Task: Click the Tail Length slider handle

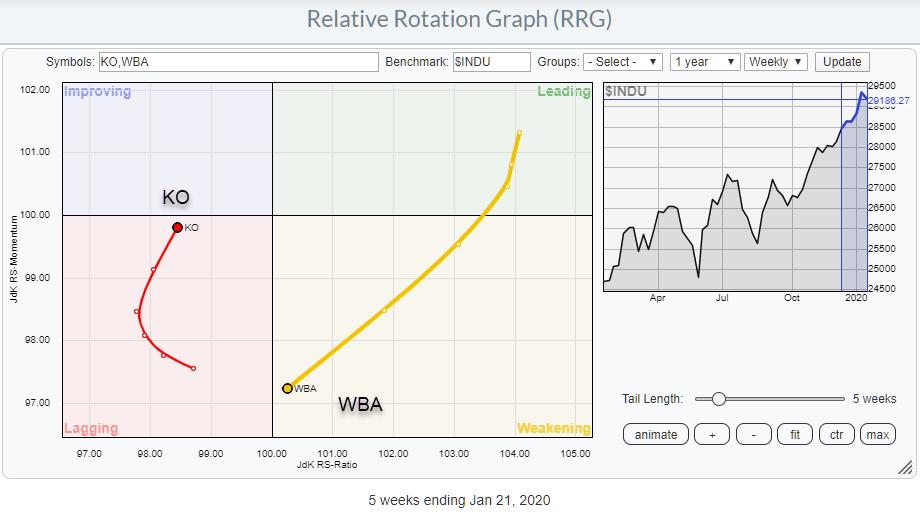Action: tap(717, 399)
